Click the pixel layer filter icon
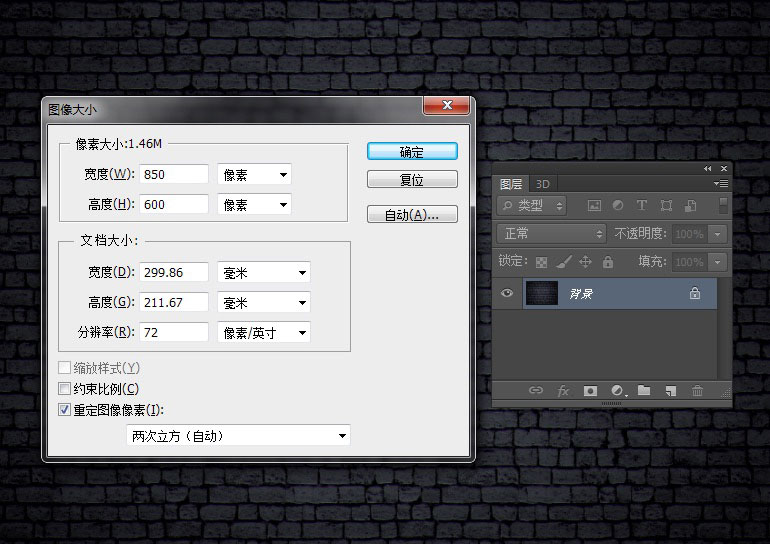This screenshot has height=544, width=770. 594,206
